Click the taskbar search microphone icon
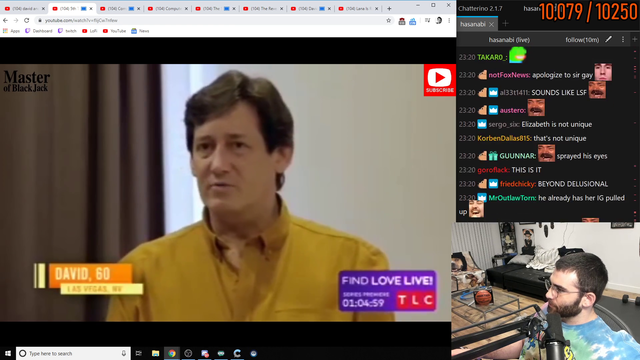This screenshot has width=640, height=360. click(124, 353)
